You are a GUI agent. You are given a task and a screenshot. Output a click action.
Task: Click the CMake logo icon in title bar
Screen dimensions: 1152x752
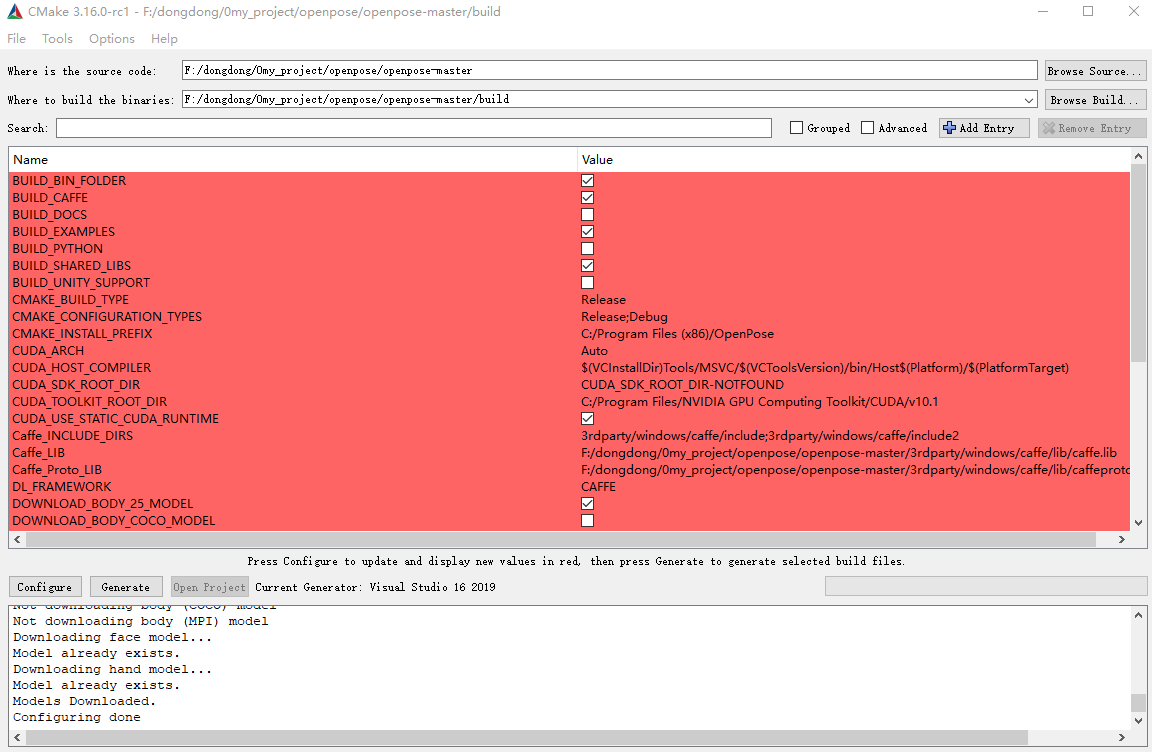(x=15, y=12)
